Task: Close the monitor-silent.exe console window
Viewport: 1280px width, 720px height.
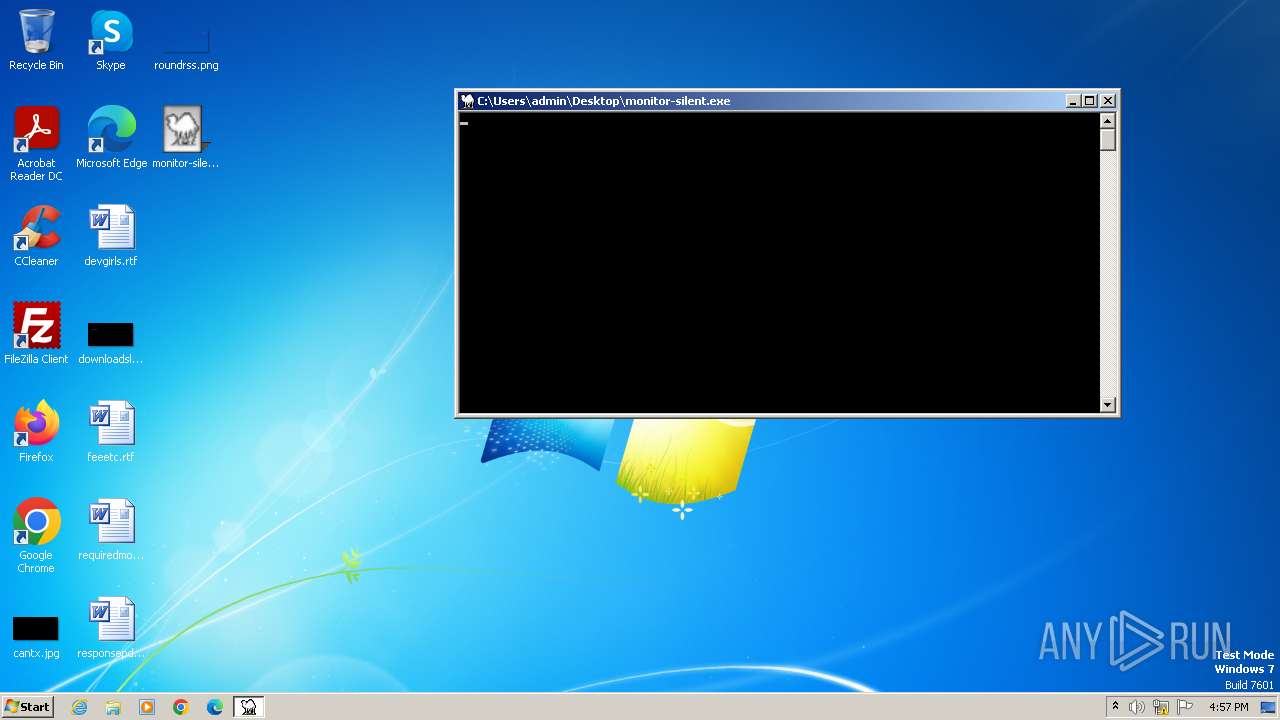Action: pyautogui.click(x=1108, y=101)
